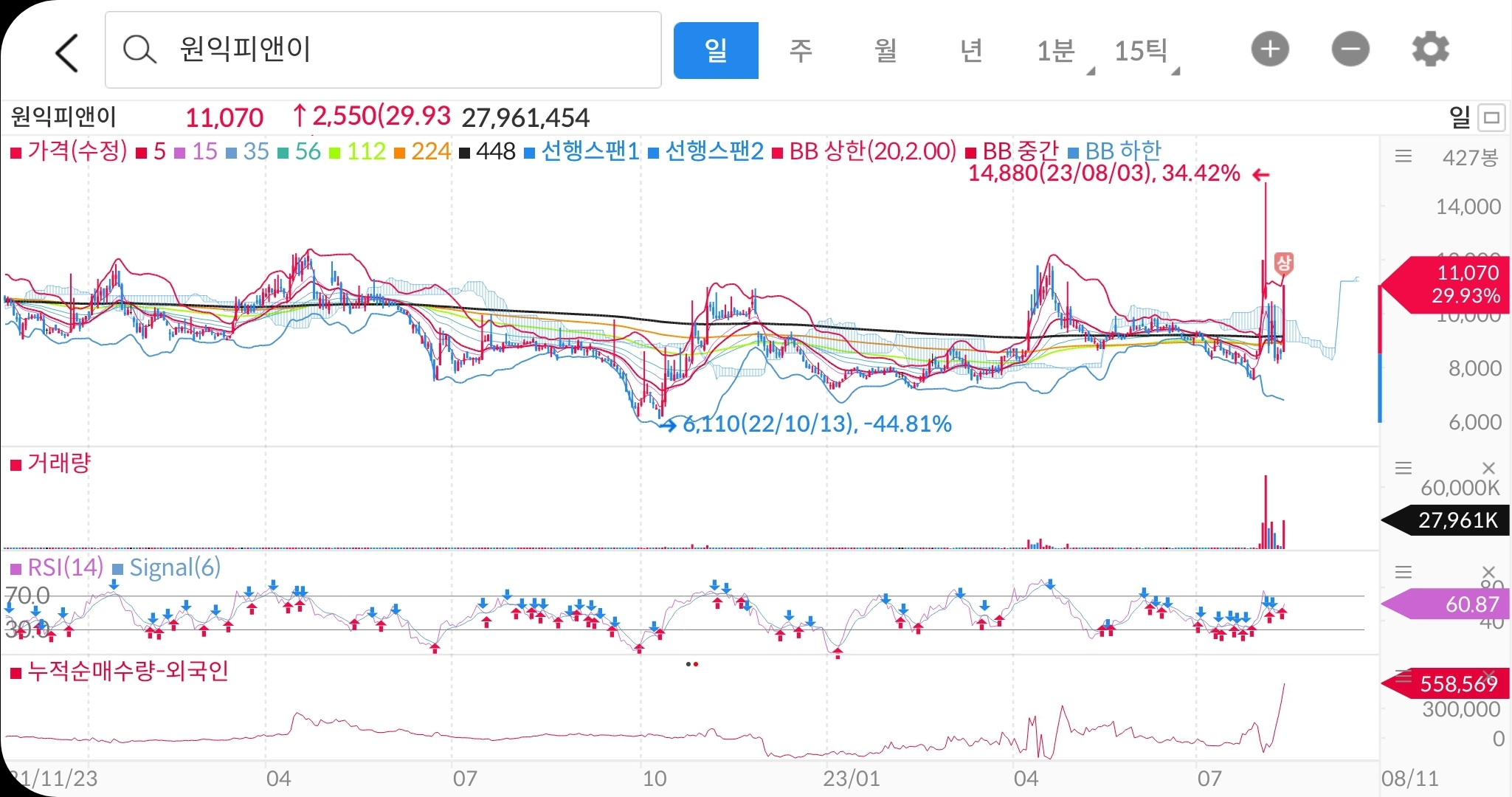Close the RSI indicator panel
This screenshot has width=1512, height=797.
pos(1488,572)
